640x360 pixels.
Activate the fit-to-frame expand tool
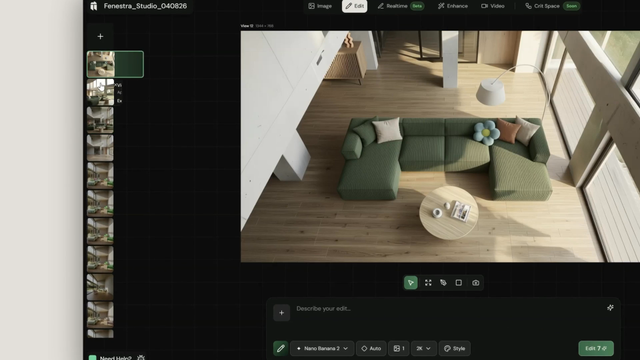coord(428,282)
